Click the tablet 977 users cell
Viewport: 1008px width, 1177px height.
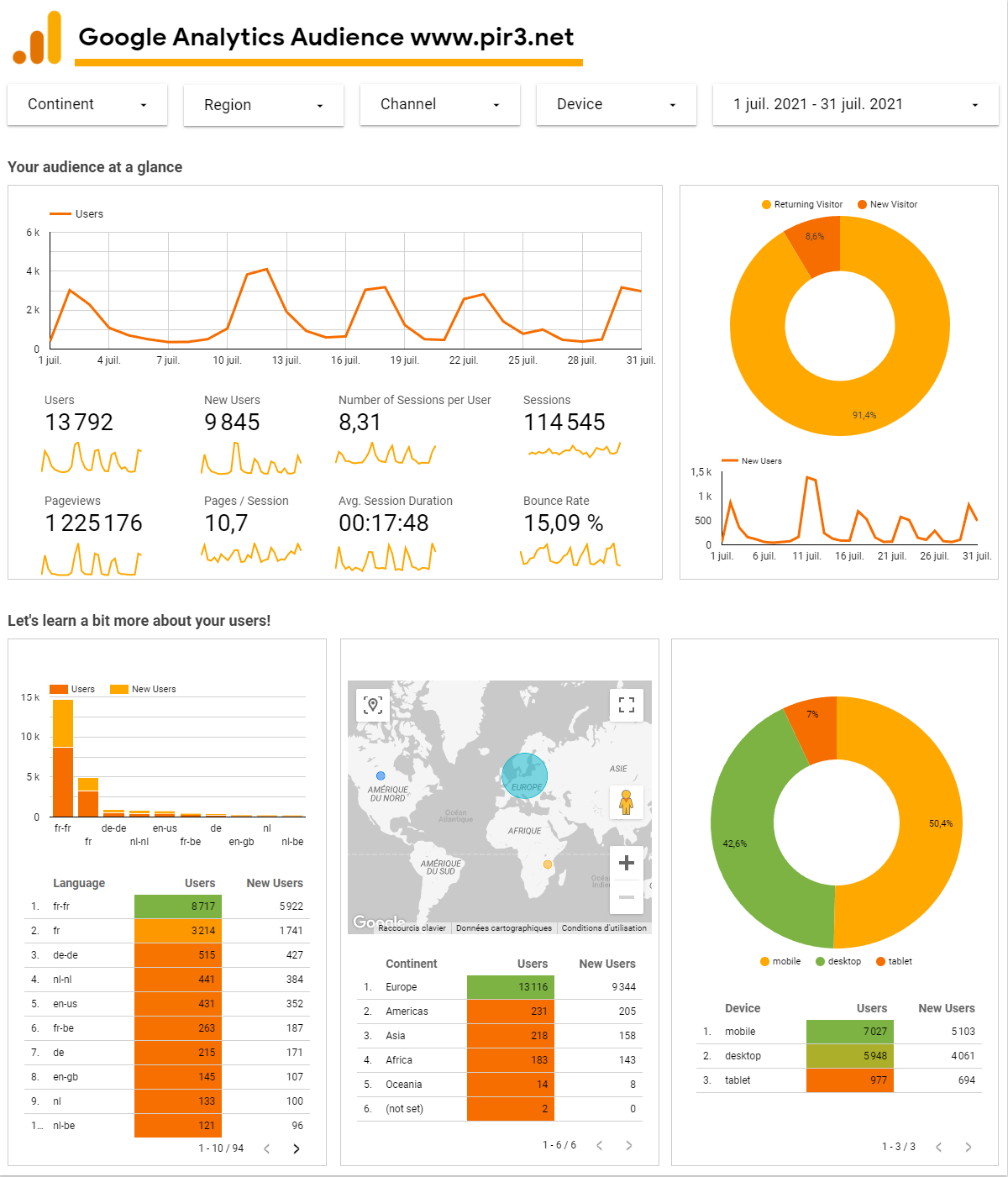point(850,1080)
